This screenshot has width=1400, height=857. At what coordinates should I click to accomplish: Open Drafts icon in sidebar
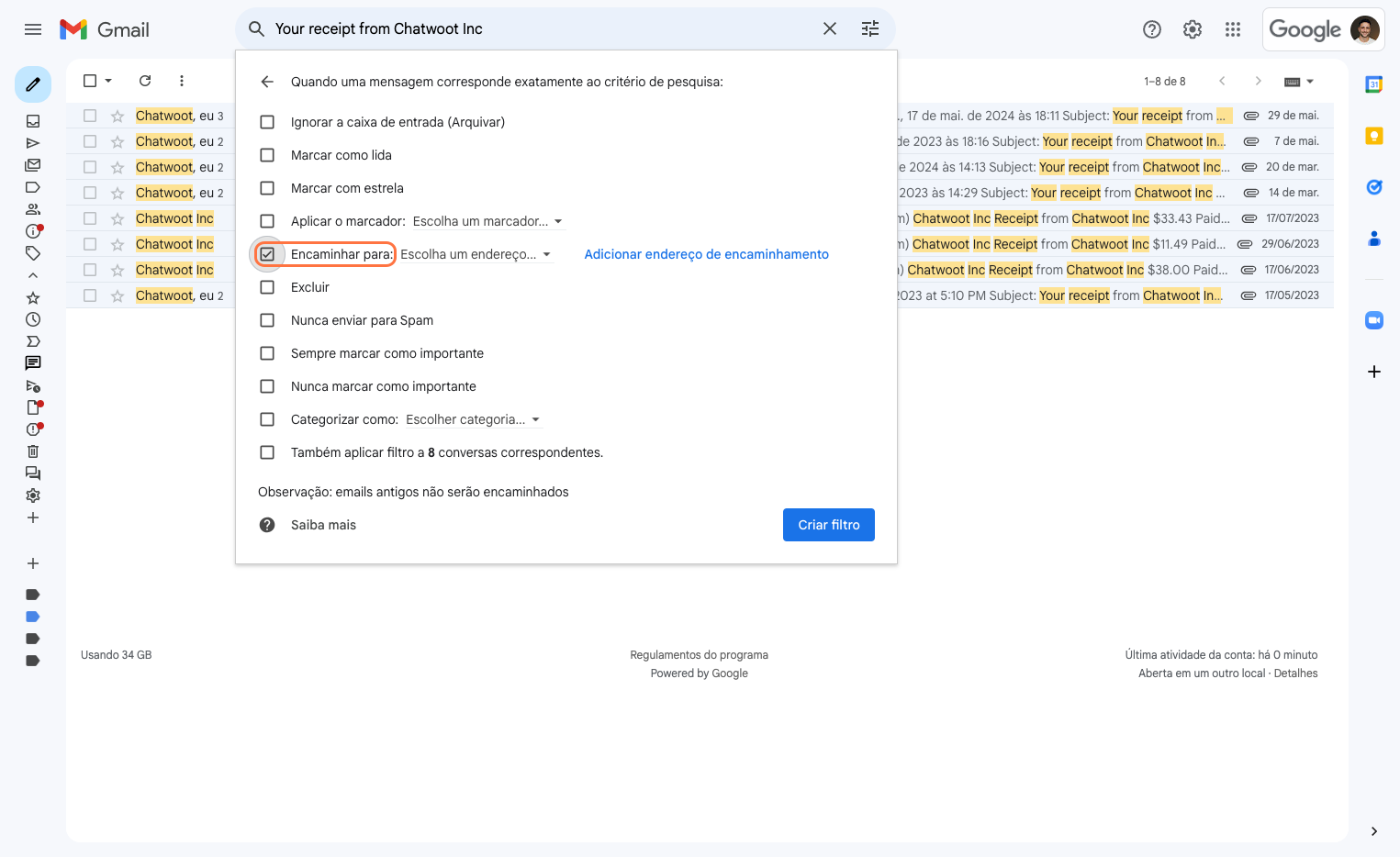33,407
